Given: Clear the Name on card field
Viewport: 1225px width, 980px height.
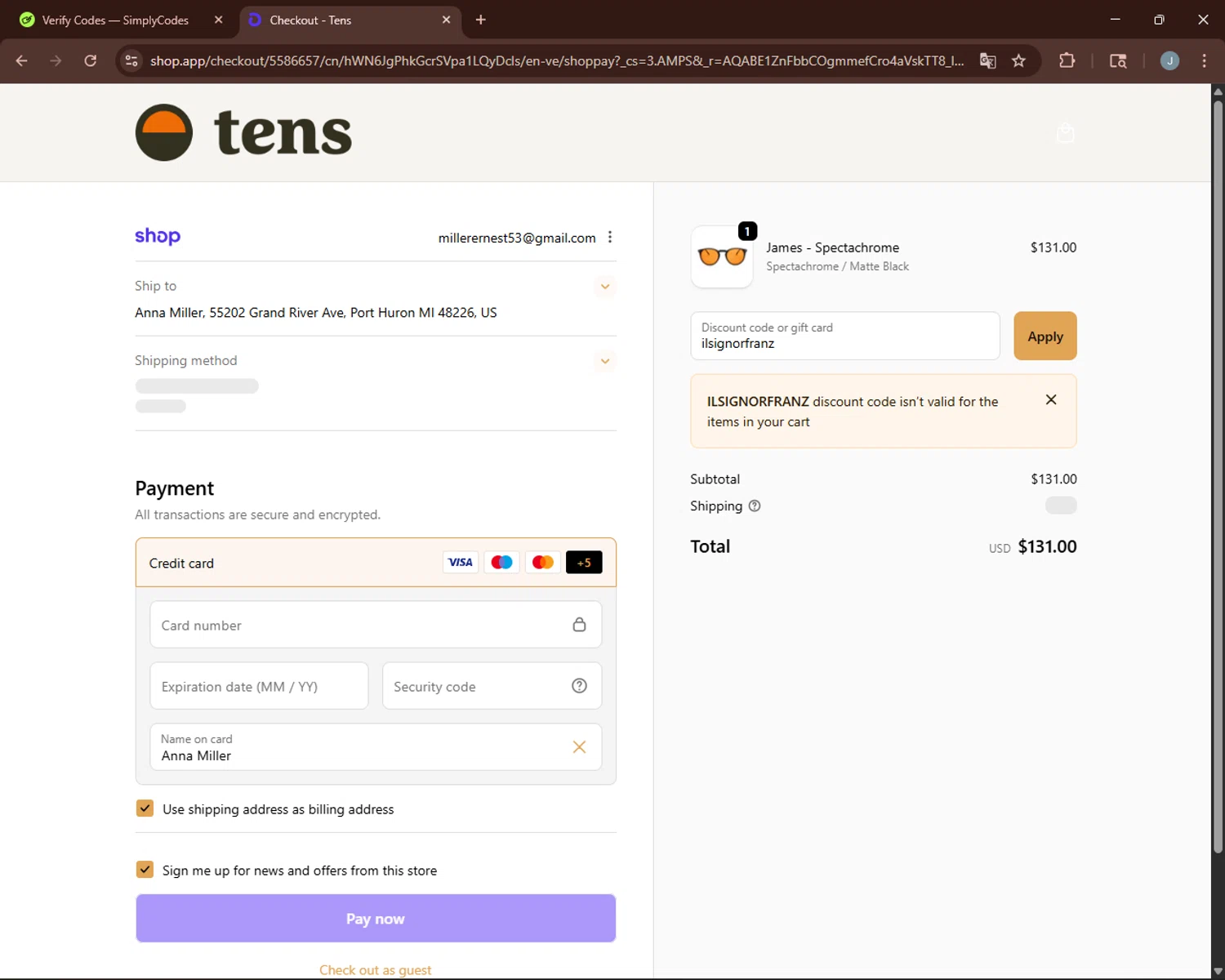Looking at the screenshot, I should (x=579, y=747).
